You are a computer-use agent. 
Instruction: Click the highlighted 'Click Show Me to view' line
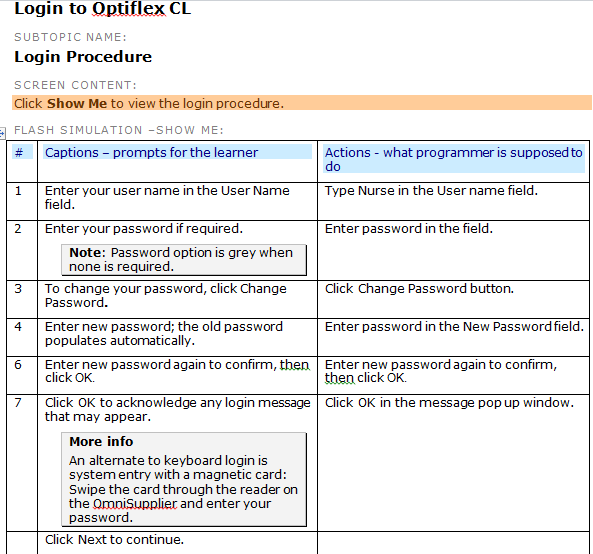click(301, 103)
